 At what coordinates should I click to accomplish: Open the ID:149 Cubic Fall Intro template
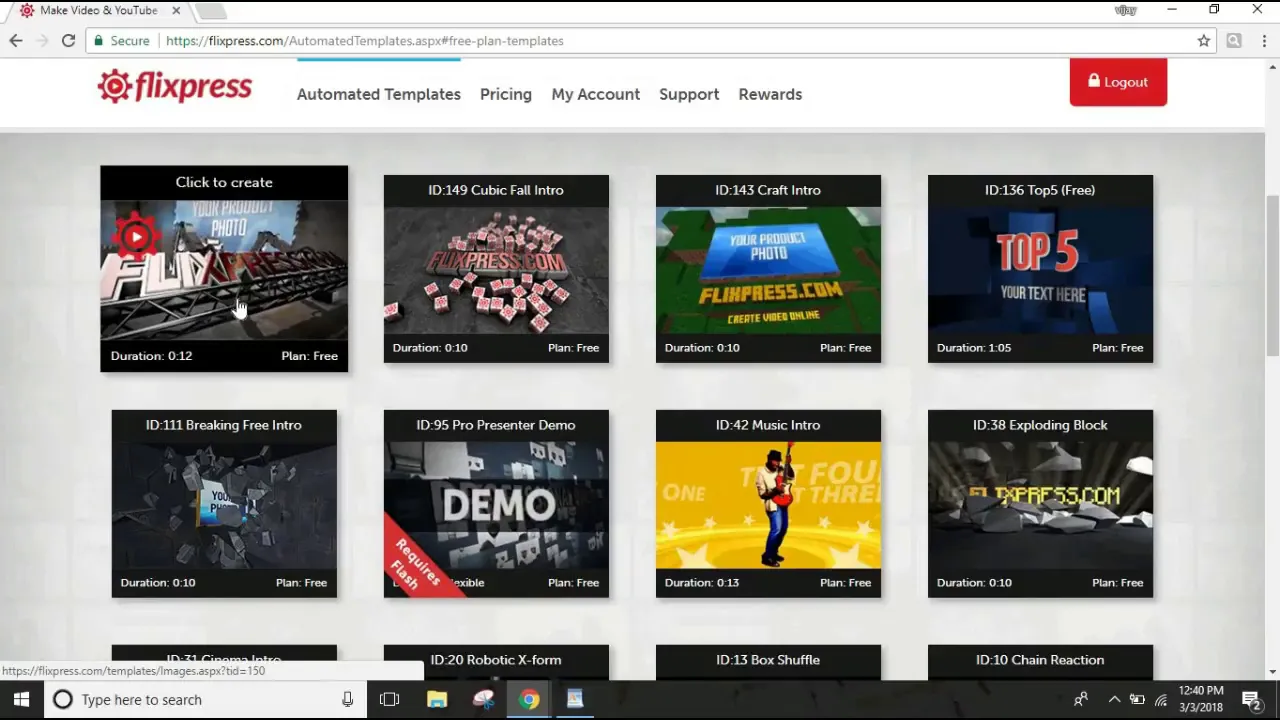click(496, 269)
